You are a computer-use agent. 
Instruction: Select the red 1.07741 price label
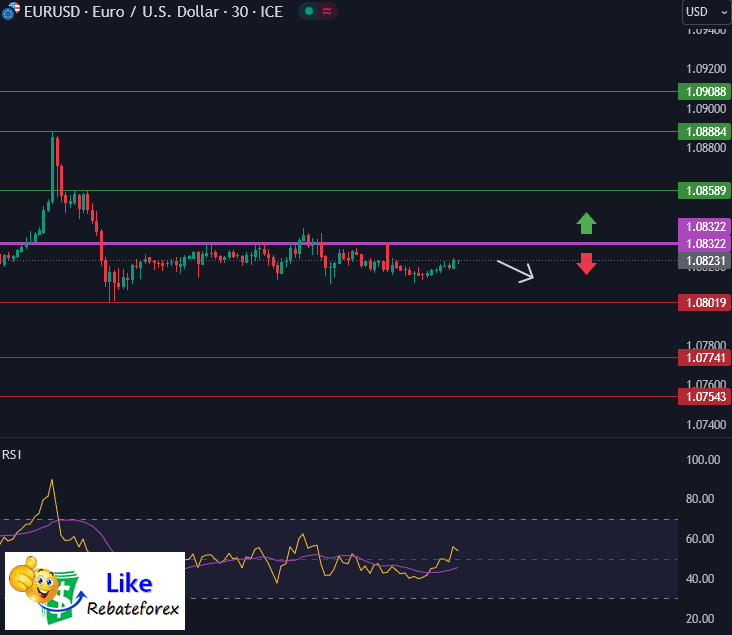point(705,357)
